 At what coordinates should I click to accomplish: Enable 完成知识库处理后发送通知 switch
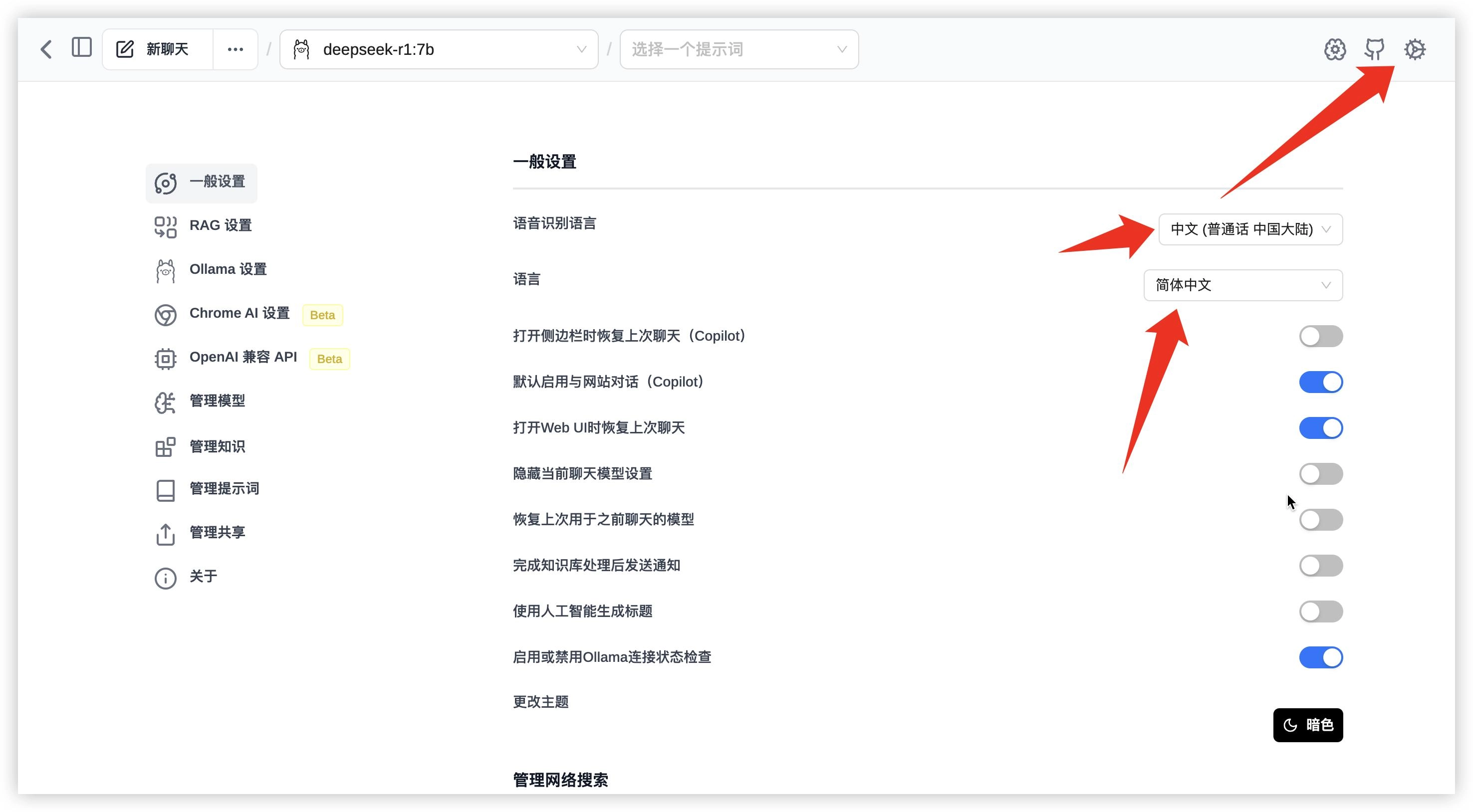pyautogui.click(x=1321, y=566)
